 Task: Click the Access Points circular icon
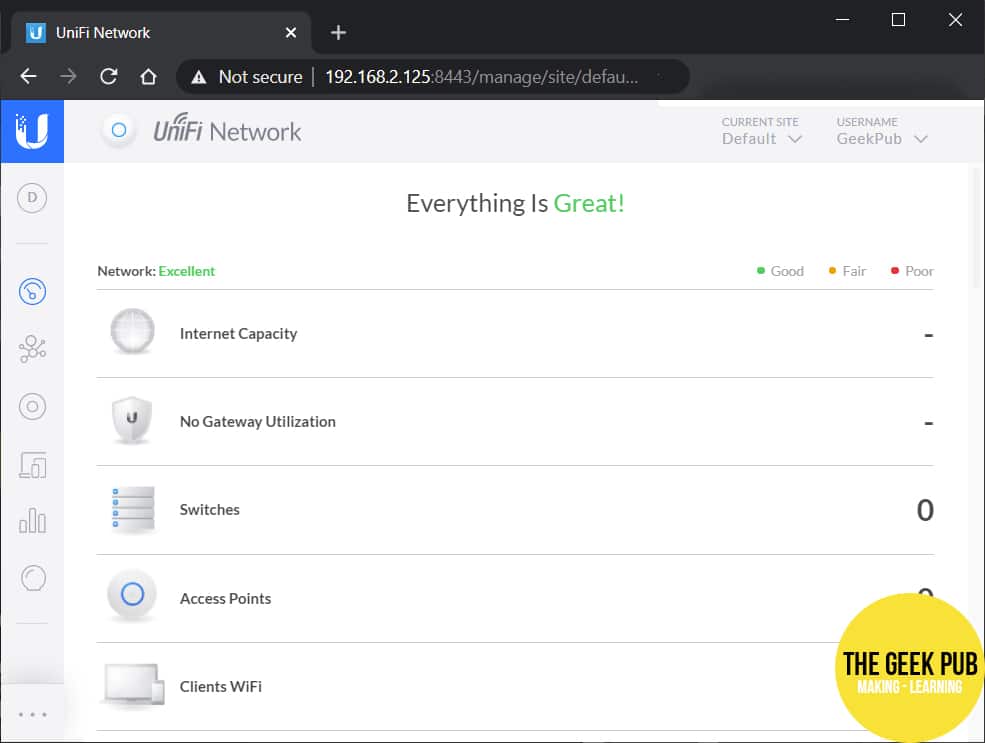pyautogui.click(x=132, y=594)
